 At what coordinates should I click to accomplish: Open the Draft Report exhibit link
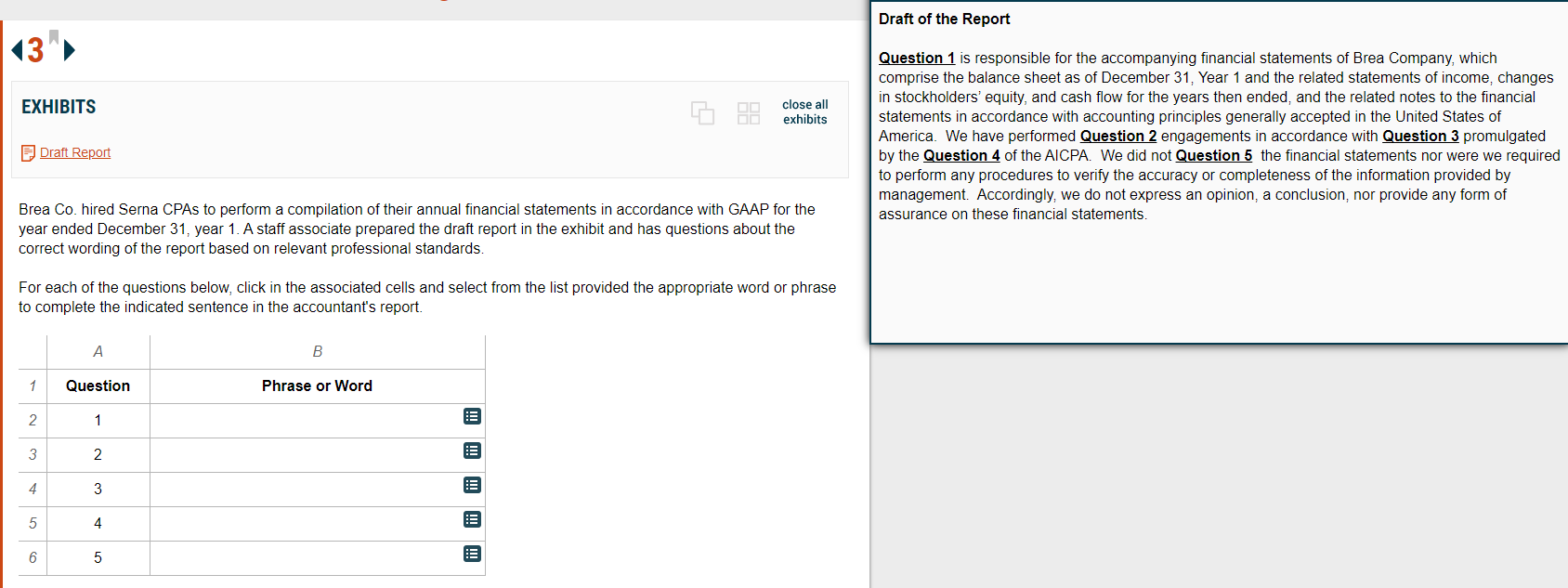tap(74, 152)
